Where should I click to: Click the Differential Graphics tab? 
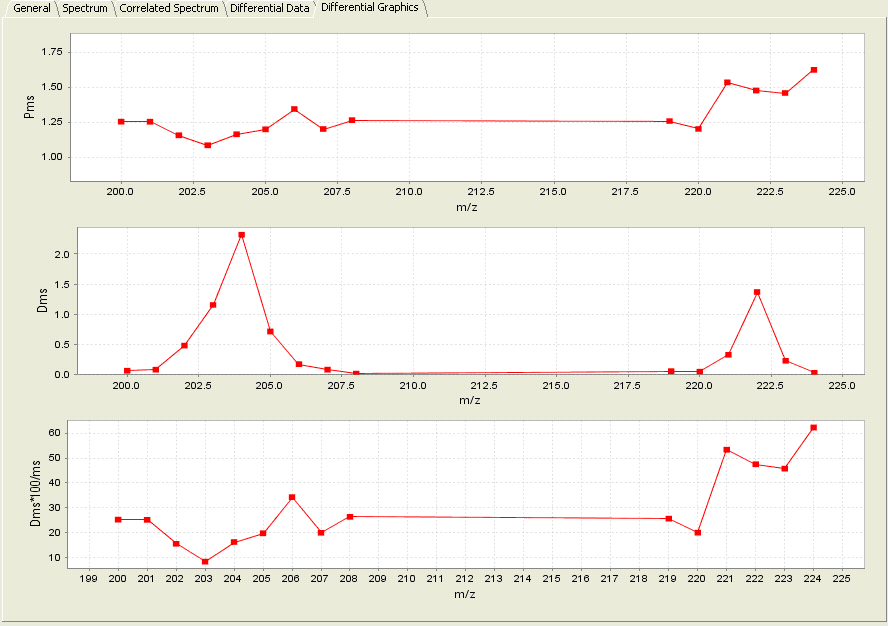(x=369, y=8)
